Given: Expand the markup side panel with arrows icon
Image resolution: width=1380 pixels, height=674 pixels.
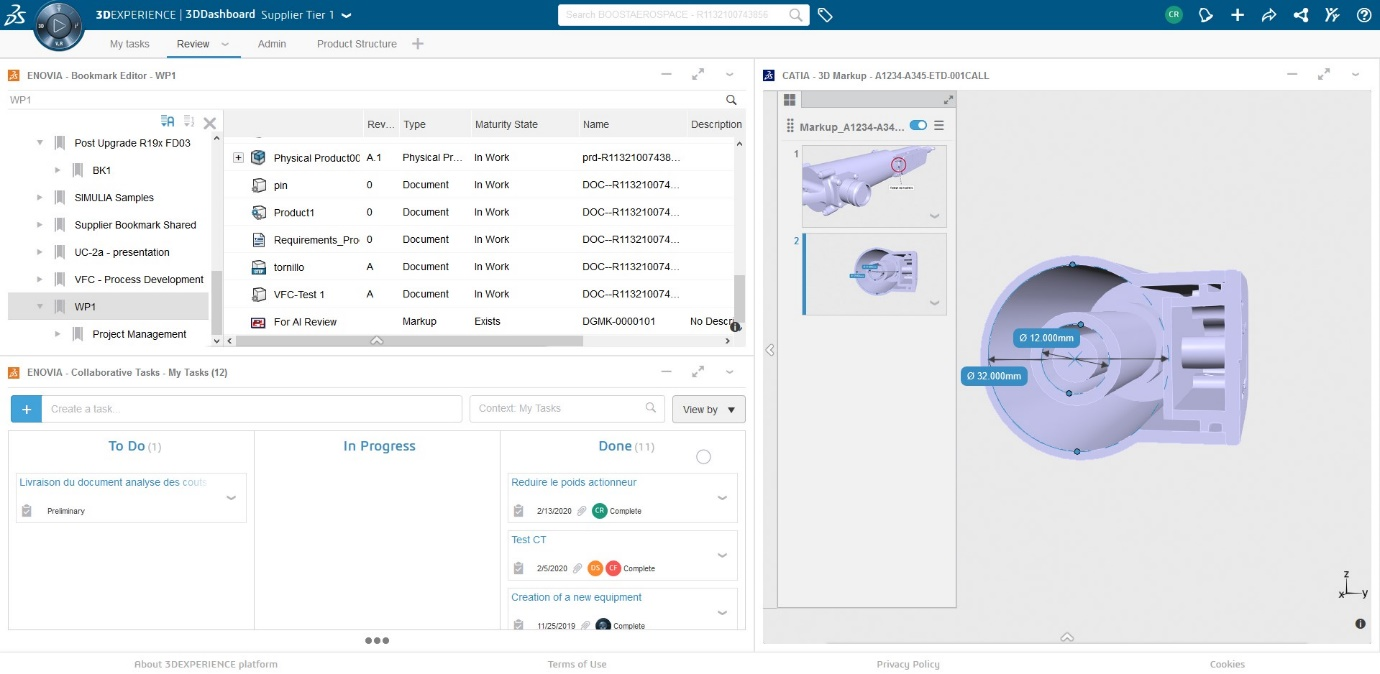Looking at the screenshot, I should tap(948, 100).
